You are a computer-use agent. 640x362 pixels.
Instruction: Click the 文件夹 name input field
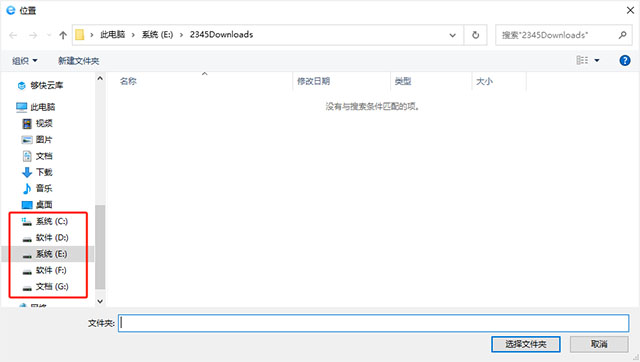pyautogui.click(x=373, y=323)
